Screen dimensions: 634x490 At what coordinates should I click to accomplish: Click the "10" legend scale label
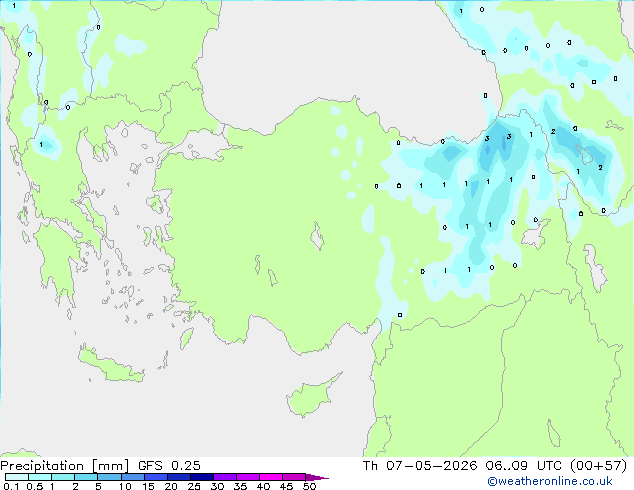click(x=125, y=486)
